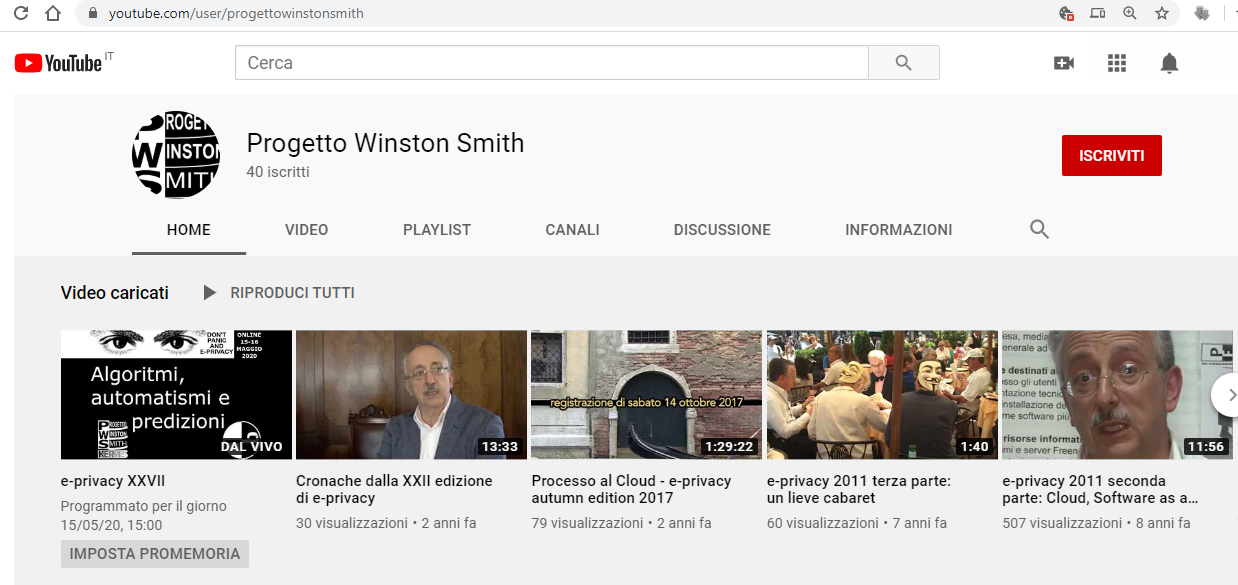
Task: Click the Progetto Winston Smith channel avatar
Action: point(176,154)
